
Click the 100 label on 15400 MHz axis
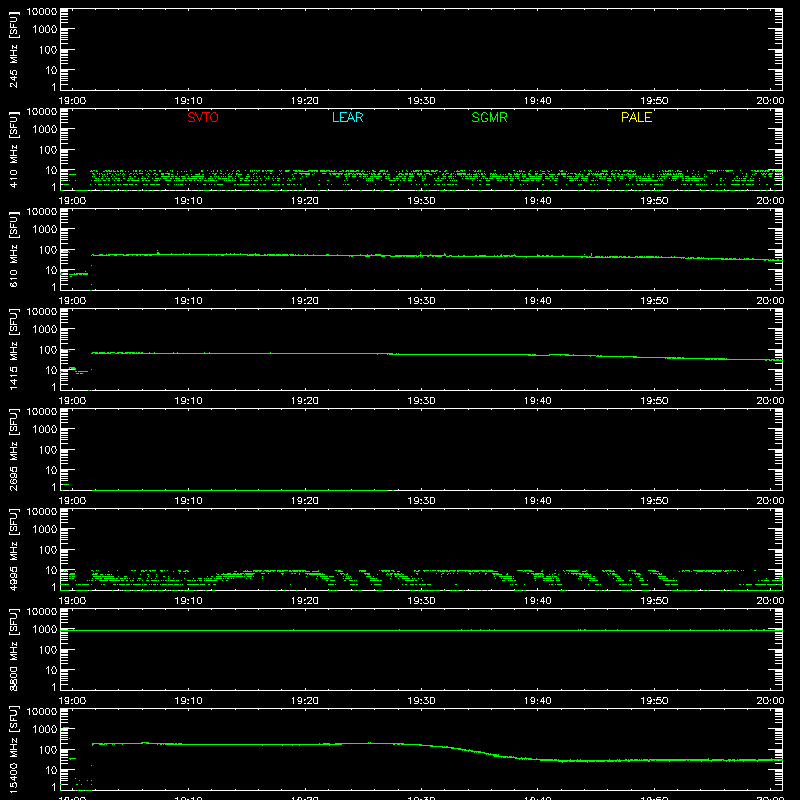click(48, 749)
